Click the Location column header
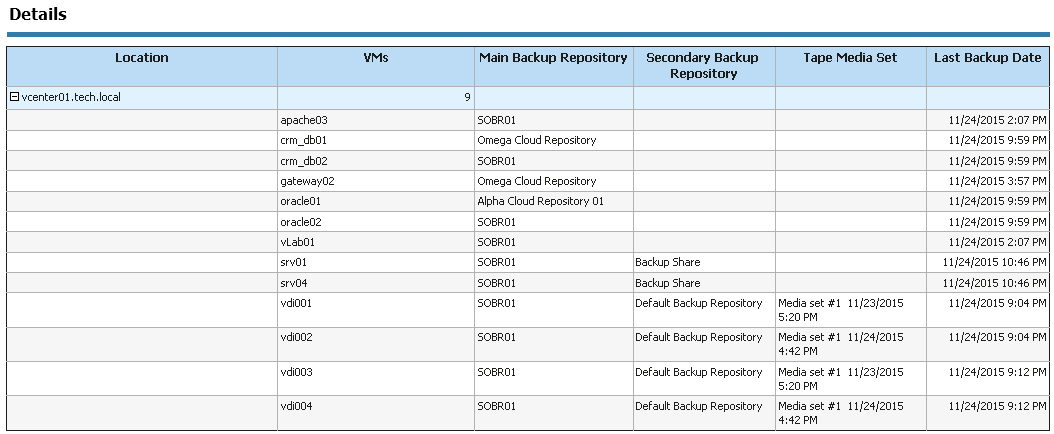 point(142,58)
